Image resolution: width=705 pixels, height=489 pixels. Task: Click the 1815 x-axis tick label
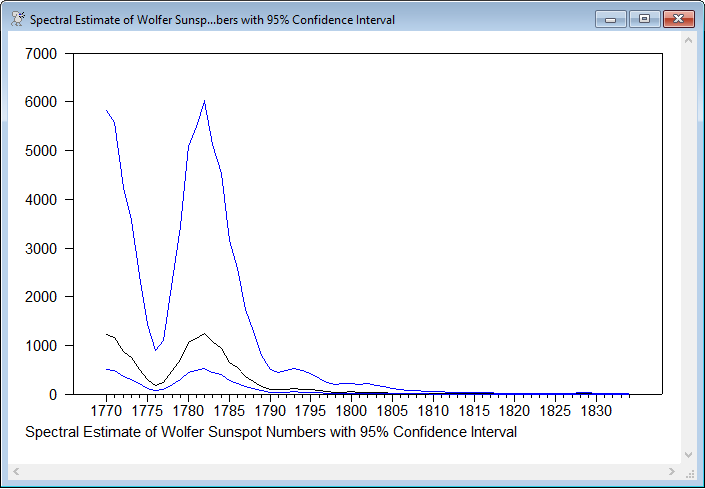point(473,411)
